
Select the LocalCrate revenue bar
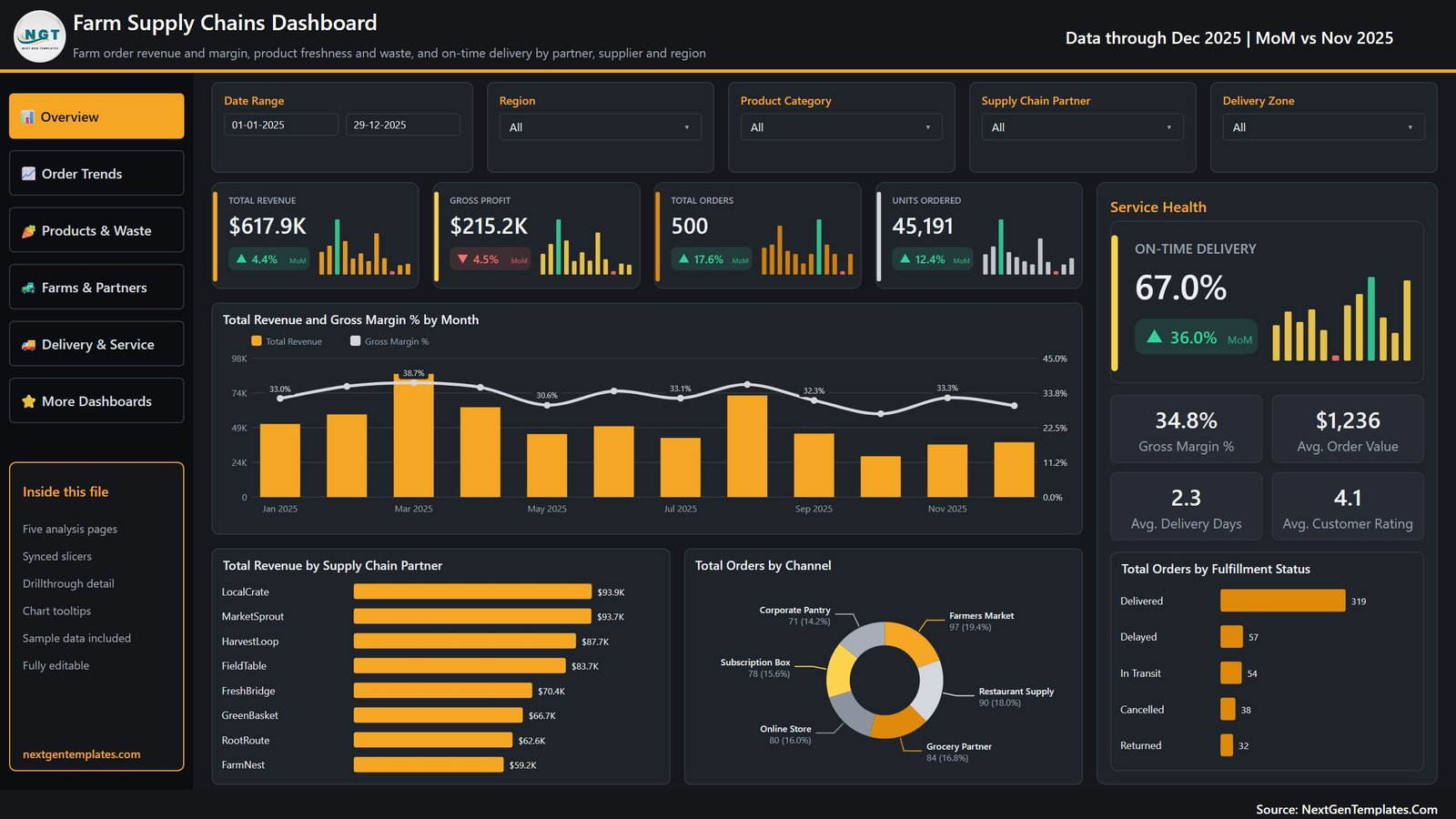(472, 591)
